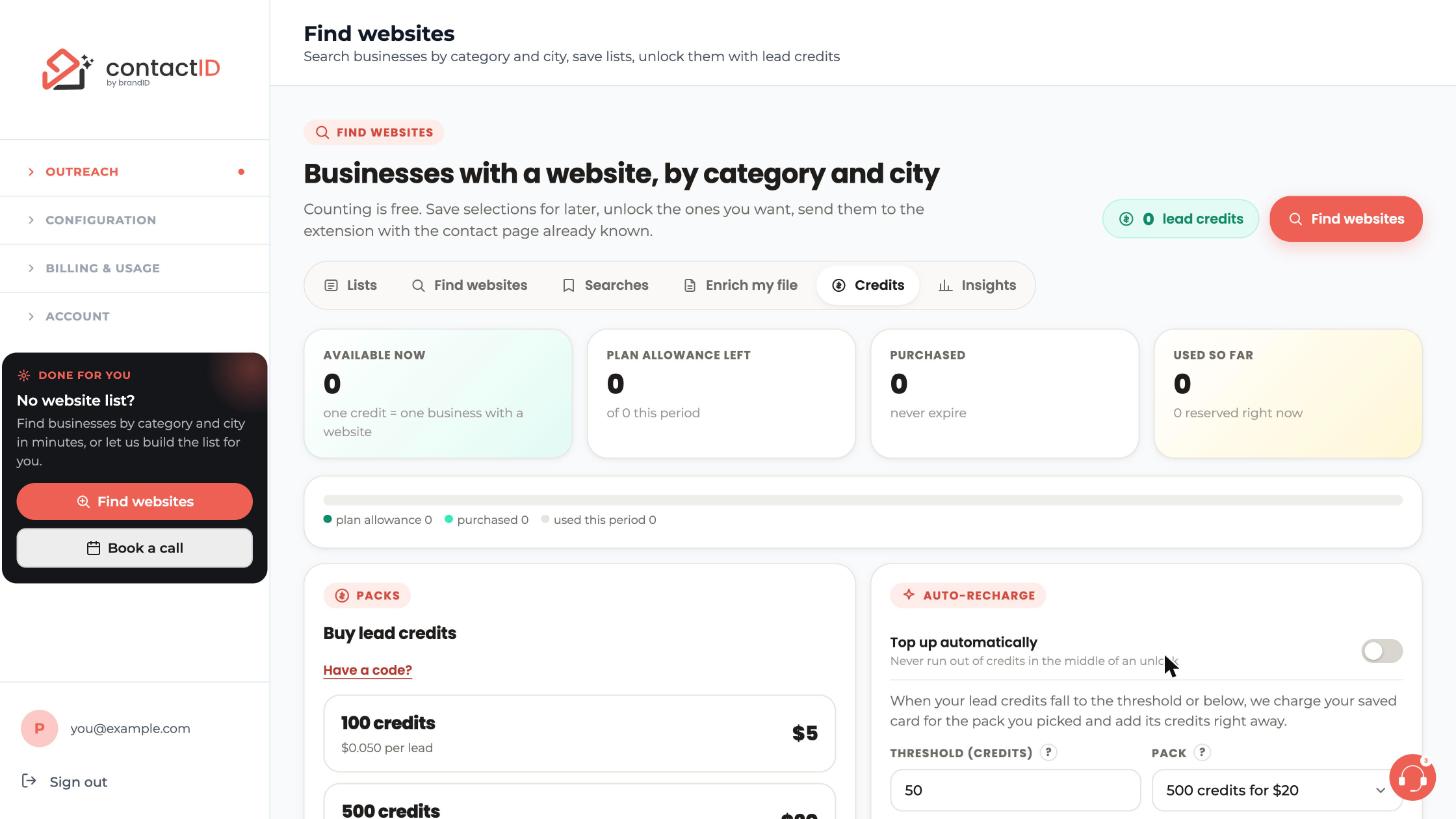Click the 'Plan Allowance Left' card label

(x=678, y=355)
